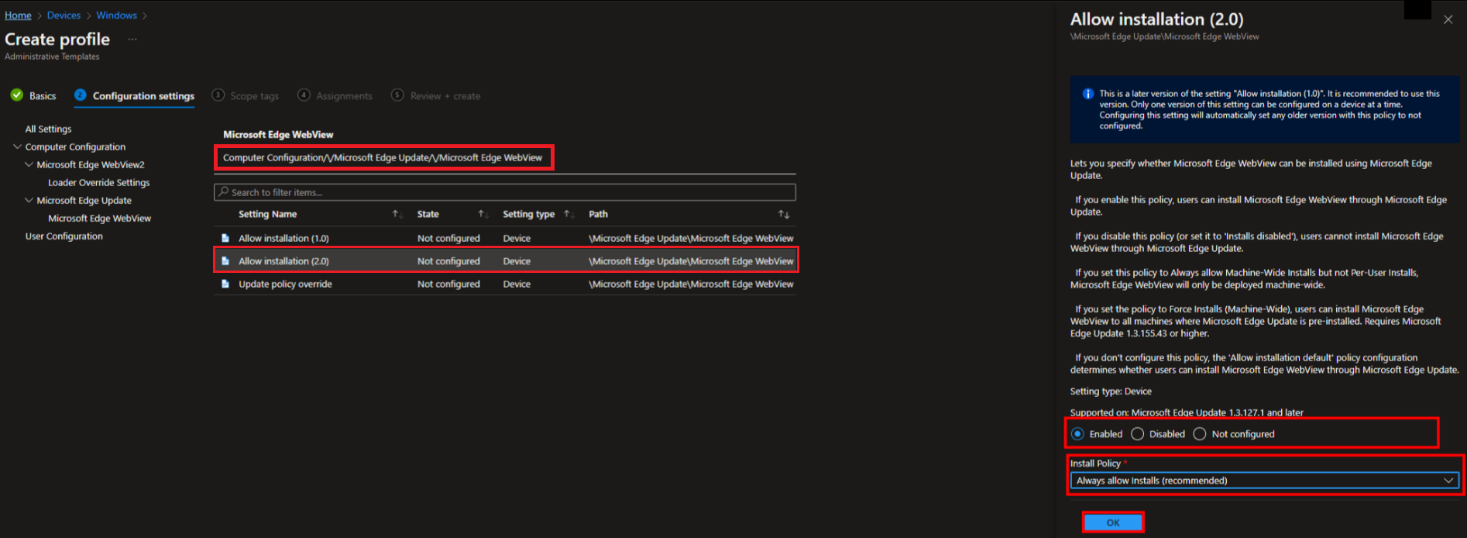This screenshot has width=1467, height=538.
Task: Switch to the Configuration settings tab
Action: coord(143,96)
